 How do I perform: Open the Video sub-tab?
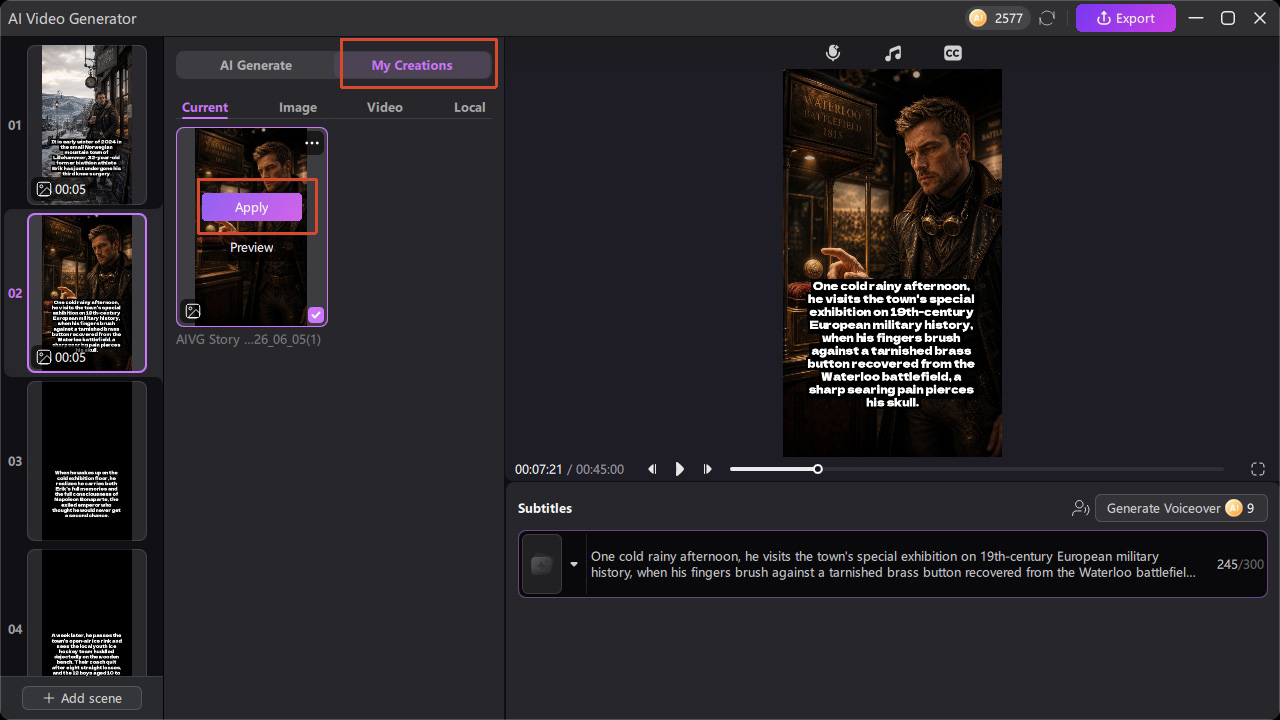385,107
